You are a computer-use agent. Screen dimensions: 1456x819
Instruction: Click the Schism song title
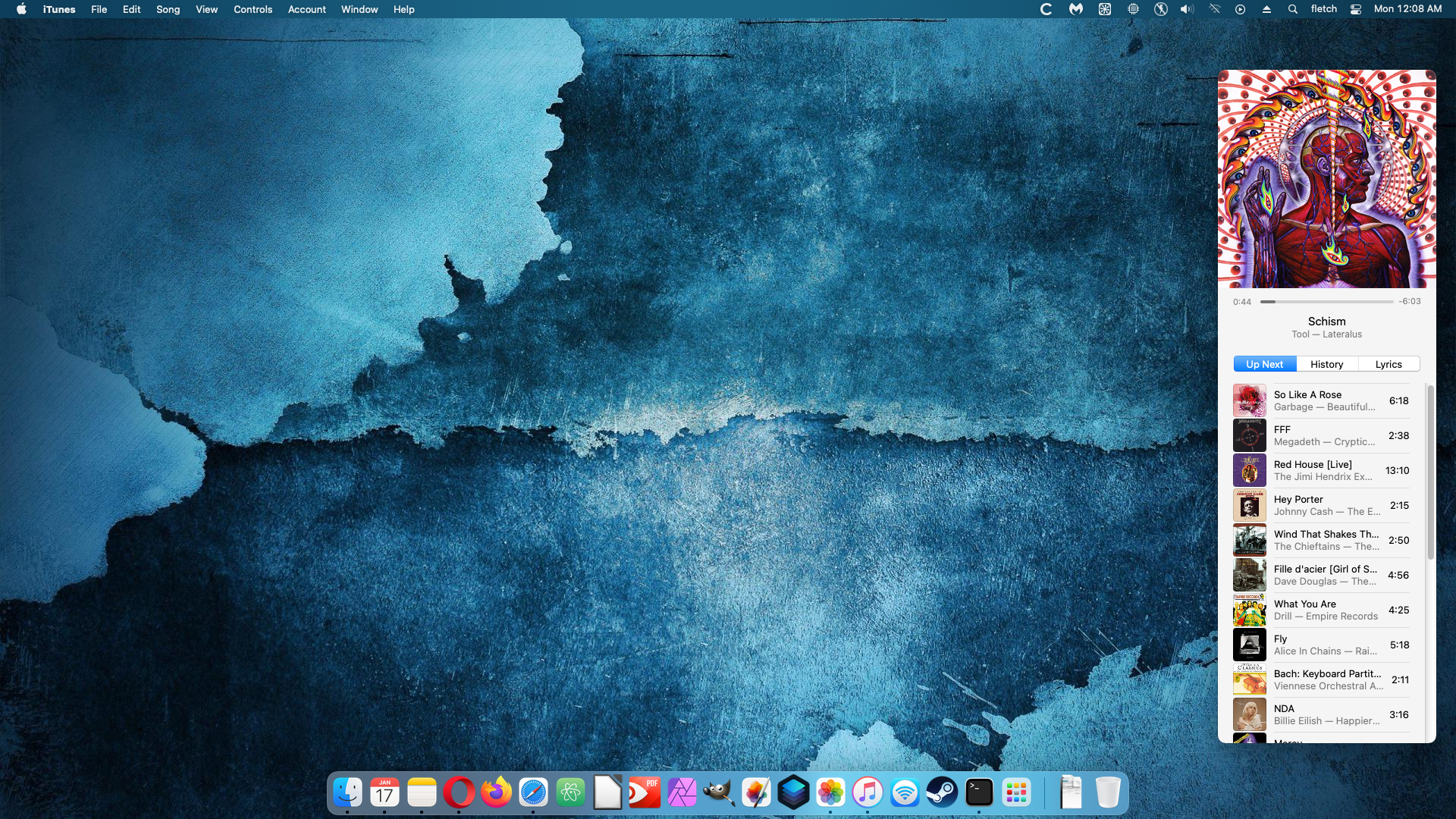(x=1327, y=322)
